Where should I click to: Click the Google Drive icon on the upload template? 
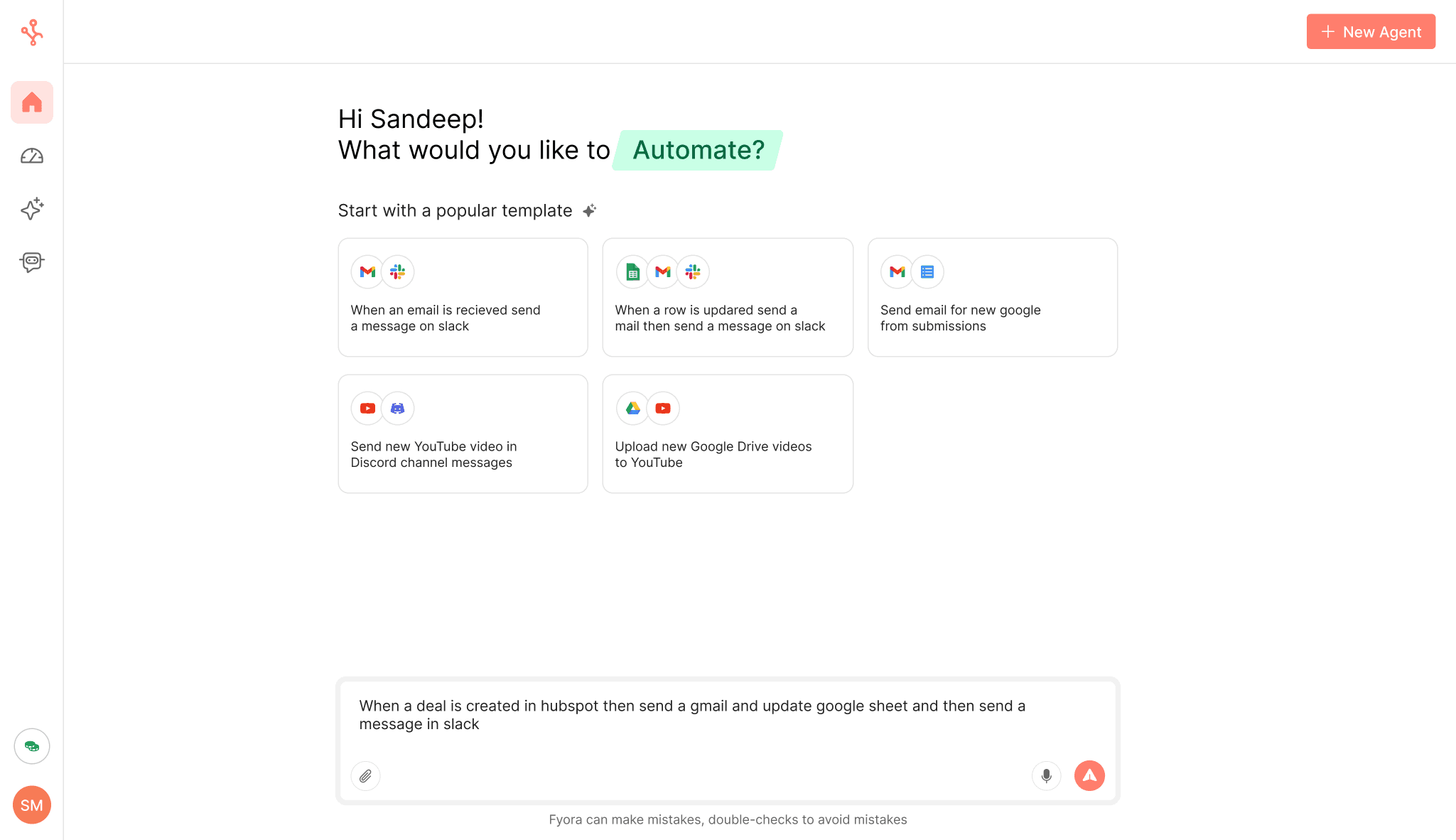click(x=632, y=408)
